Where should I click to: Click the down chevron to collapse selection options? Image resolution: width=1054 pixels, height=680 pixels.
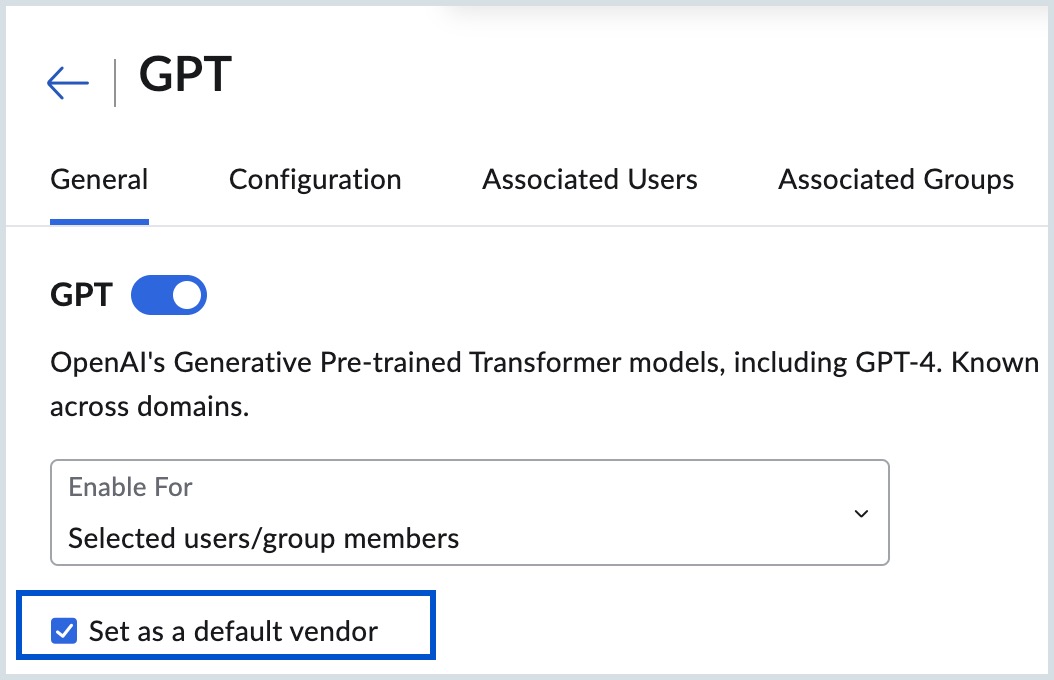[861, 513]
